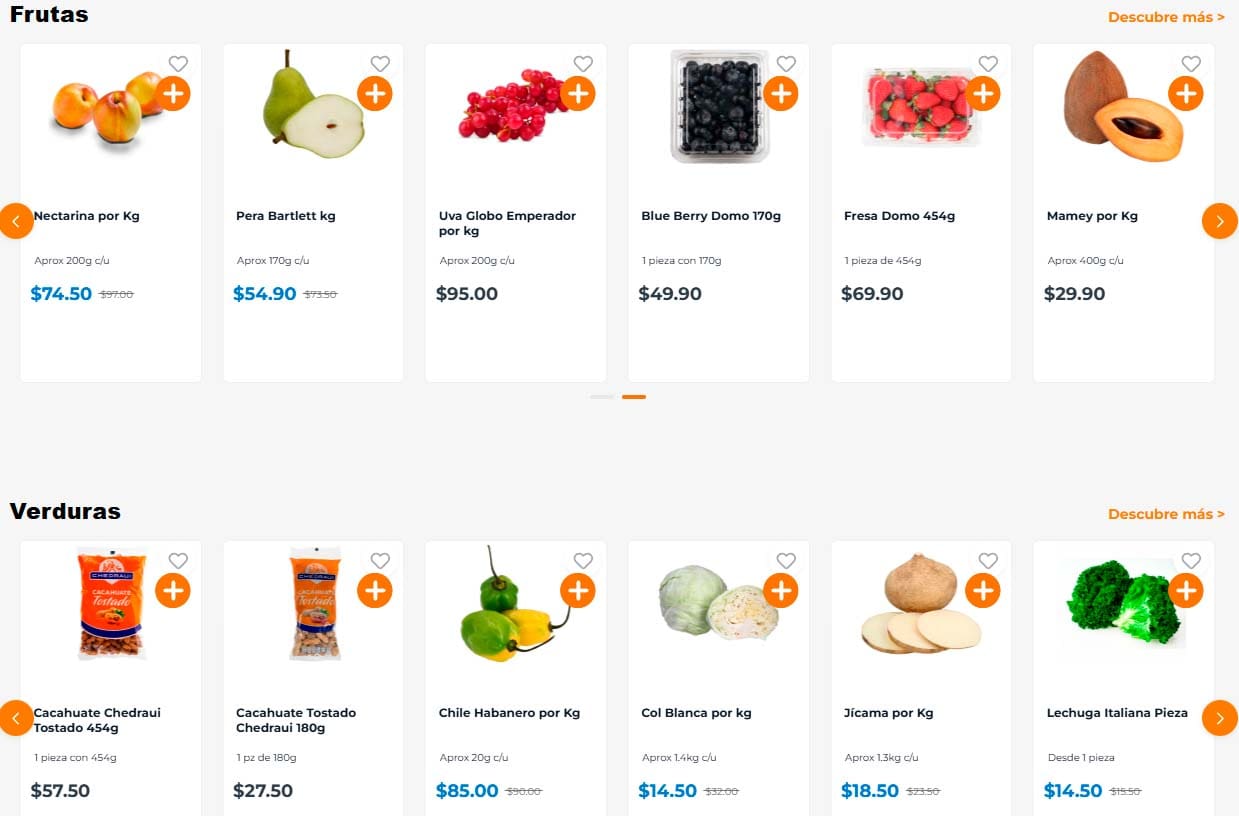Add Mamey por Kg to cart
This screenshot has width=1239, height=816.
(x=1185, y=94)
